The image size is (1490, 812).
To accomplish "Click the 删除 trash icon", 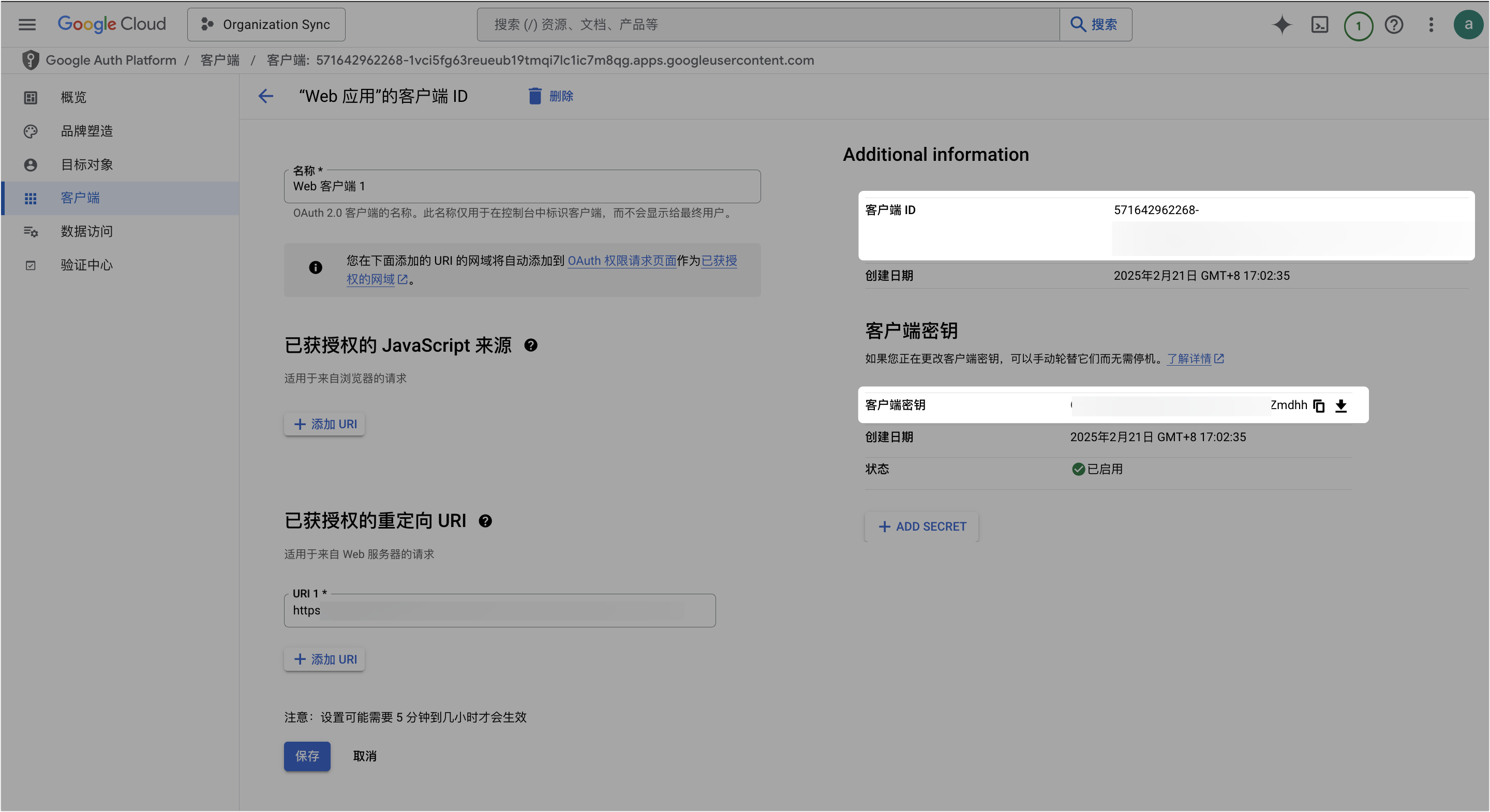I will coord(534,96).
